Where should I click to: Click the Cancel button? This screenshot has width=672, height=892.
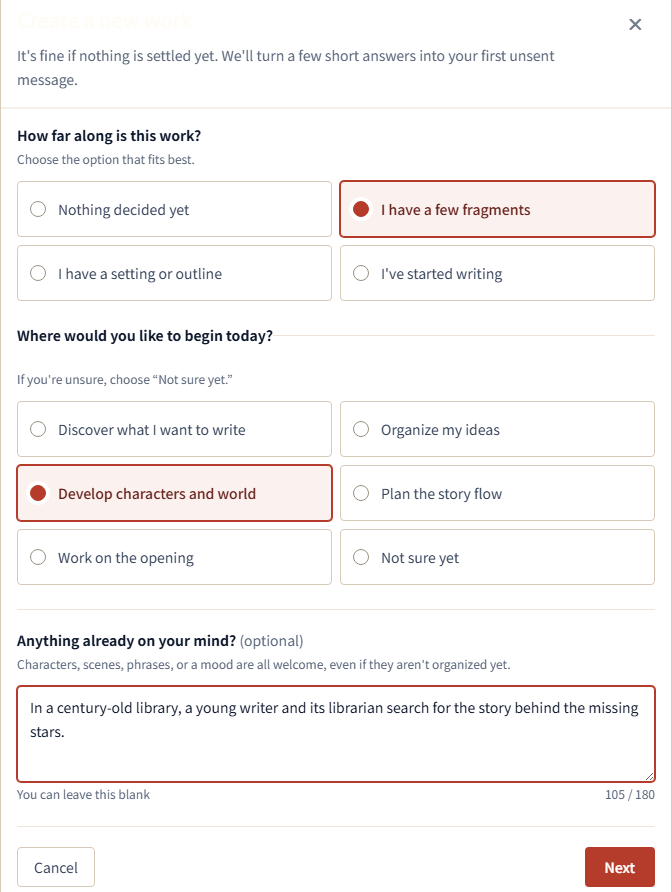(56, 868)
